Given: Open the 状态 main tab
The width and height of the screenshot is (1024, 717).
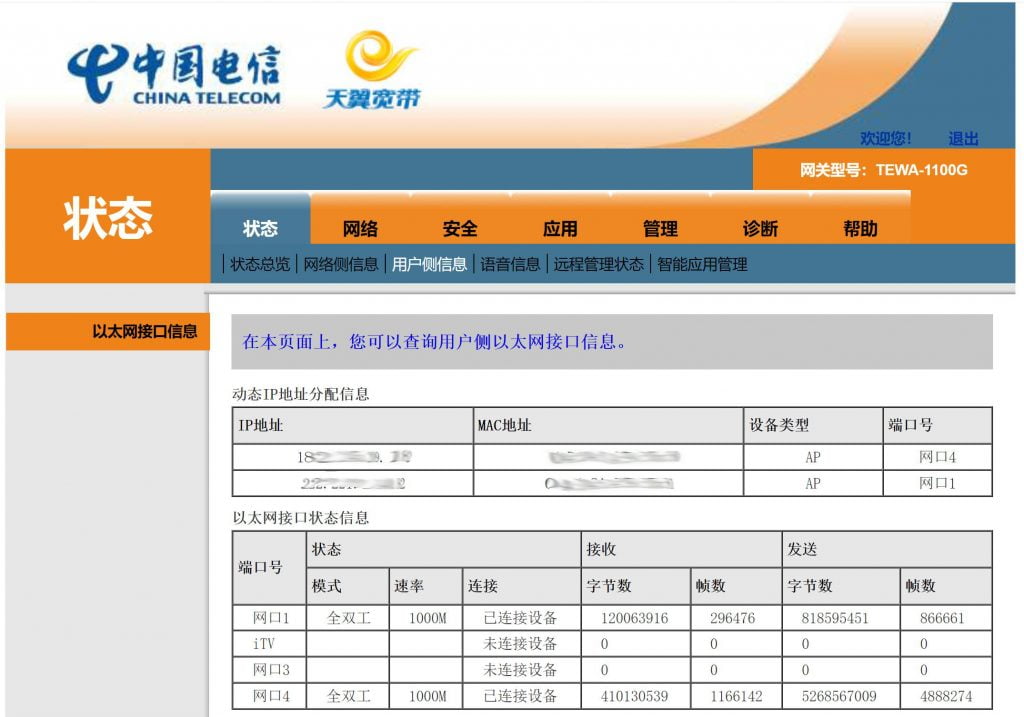Looking at the screenshot, I should 260,228.
